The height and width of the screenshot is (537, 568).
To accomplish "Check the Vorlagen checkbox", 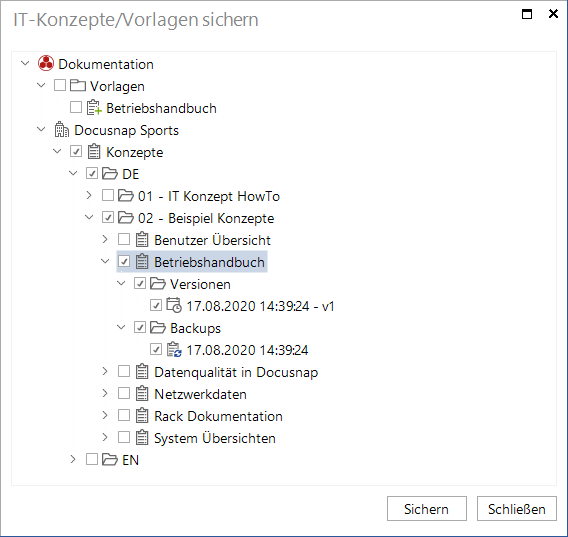I will pyautogui.click(x=60, y=86).
